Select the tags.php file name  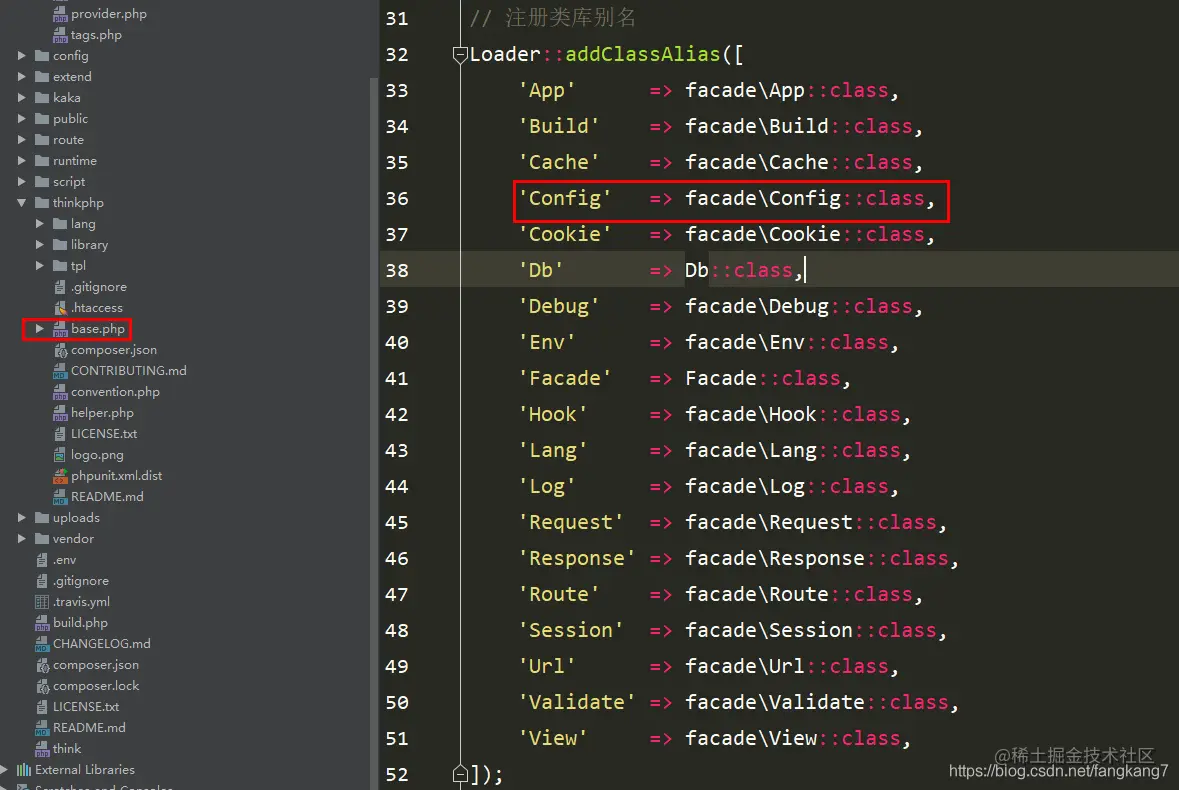pyautogui.click(x=96, y=35)
